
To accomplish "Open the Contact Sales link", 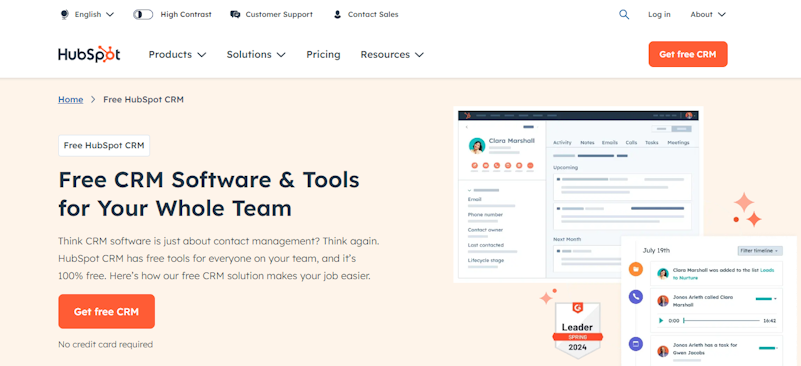I will pyautogui.click(x=373, y=14).
